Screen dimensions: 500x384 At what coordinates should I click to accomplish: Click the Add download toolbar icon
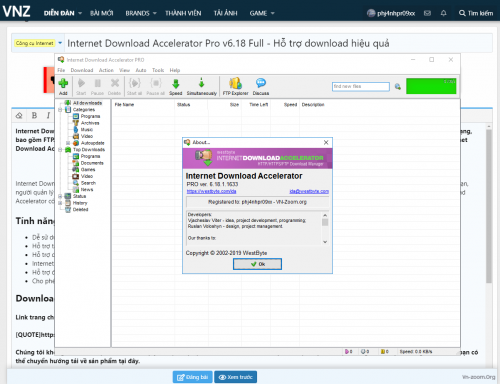pyautogui.click(x=63, y=86)
